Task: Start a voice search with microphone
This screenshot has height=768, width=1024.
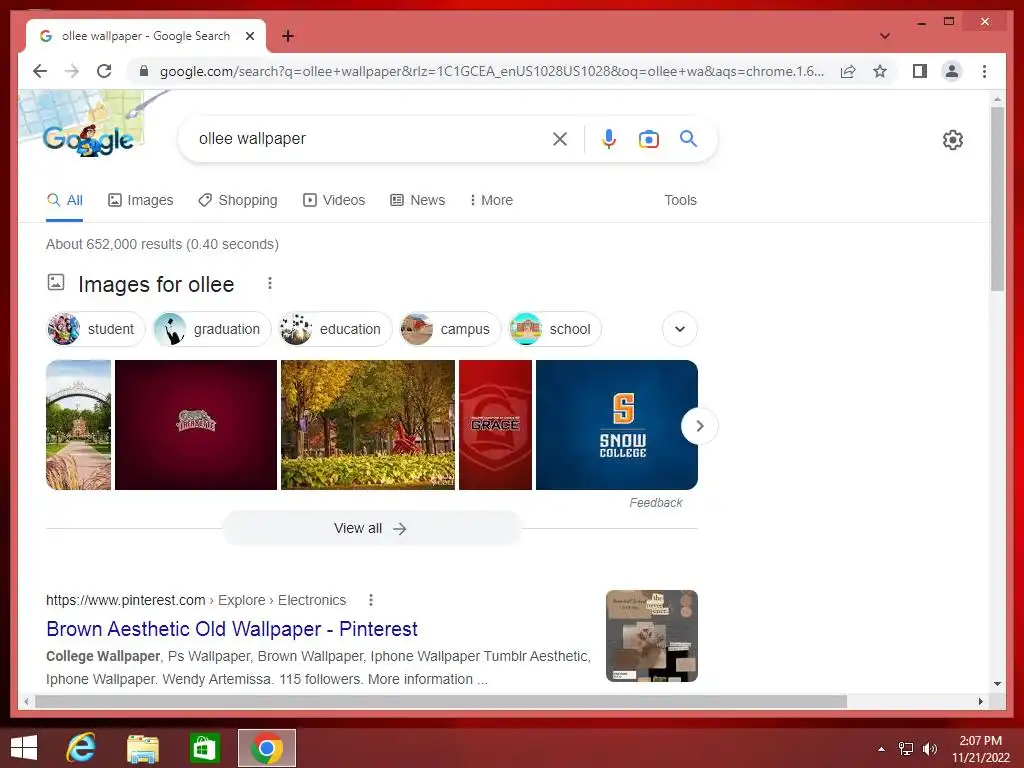Action: coord(609,138)
